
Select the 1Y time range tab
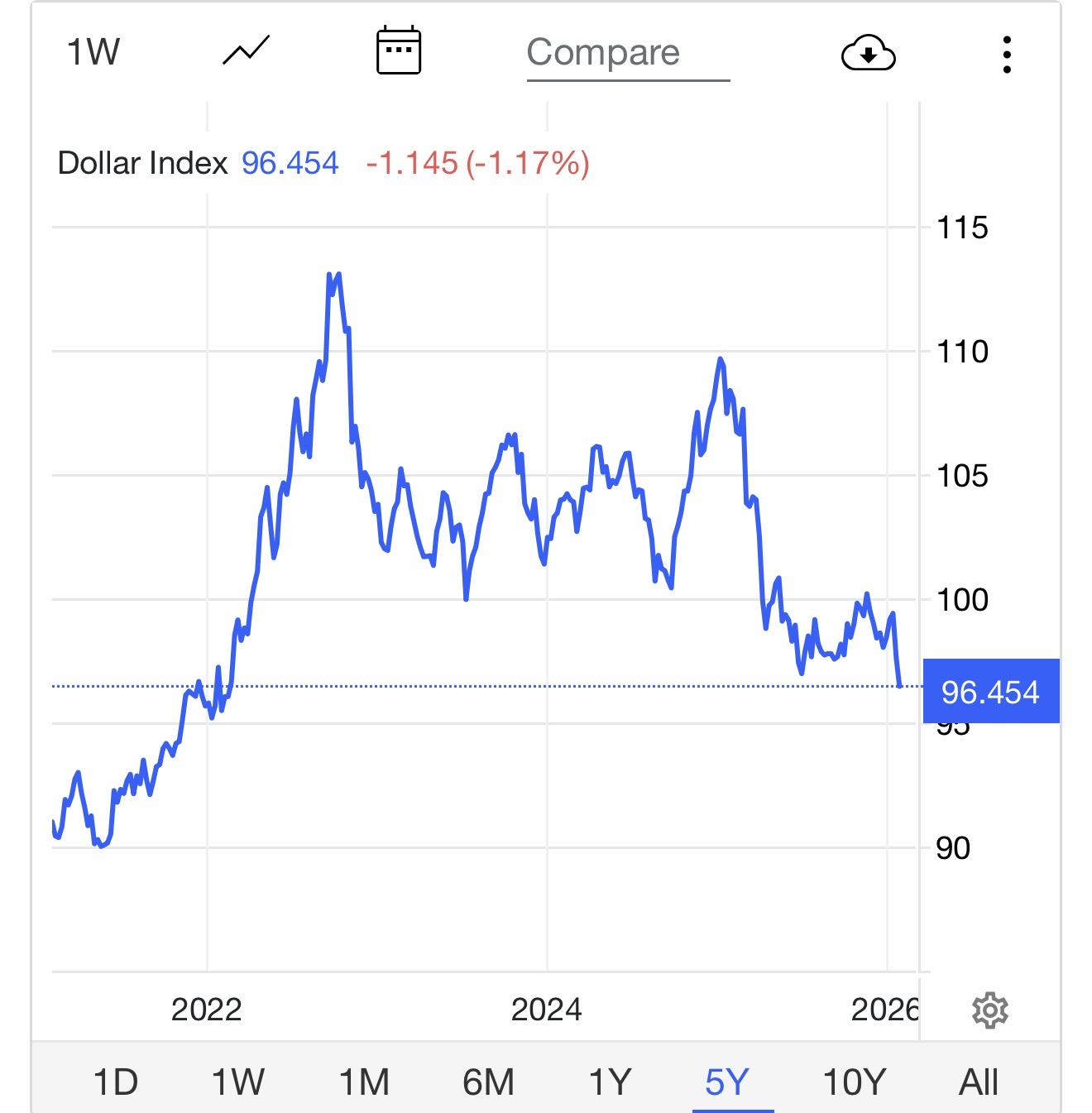[x=610, y=1082]
